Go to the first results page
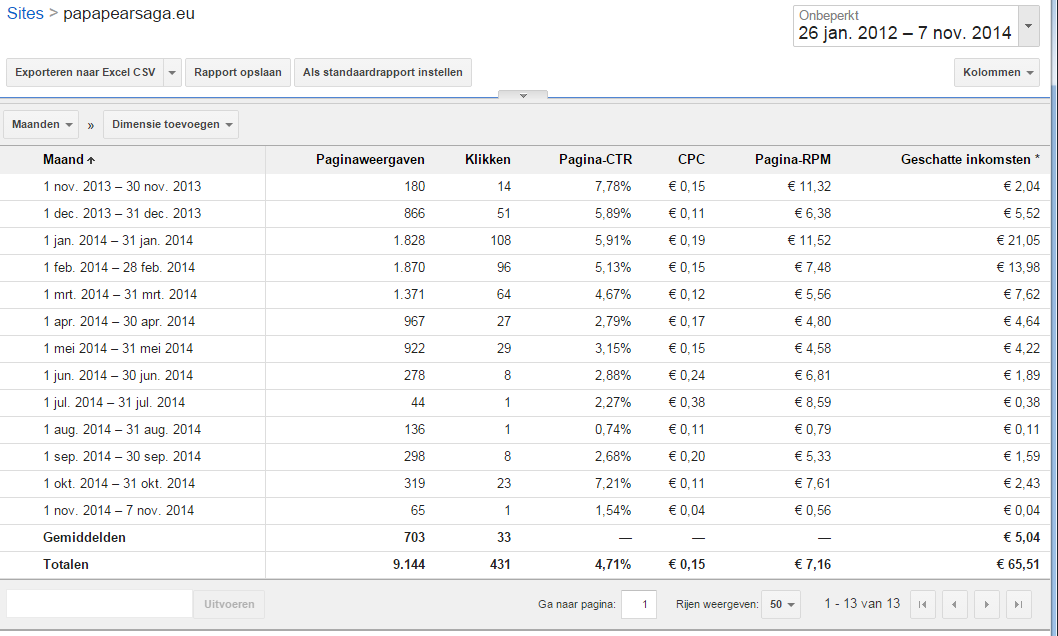This screenshot has height=636, width=1058. coord(922,604)
